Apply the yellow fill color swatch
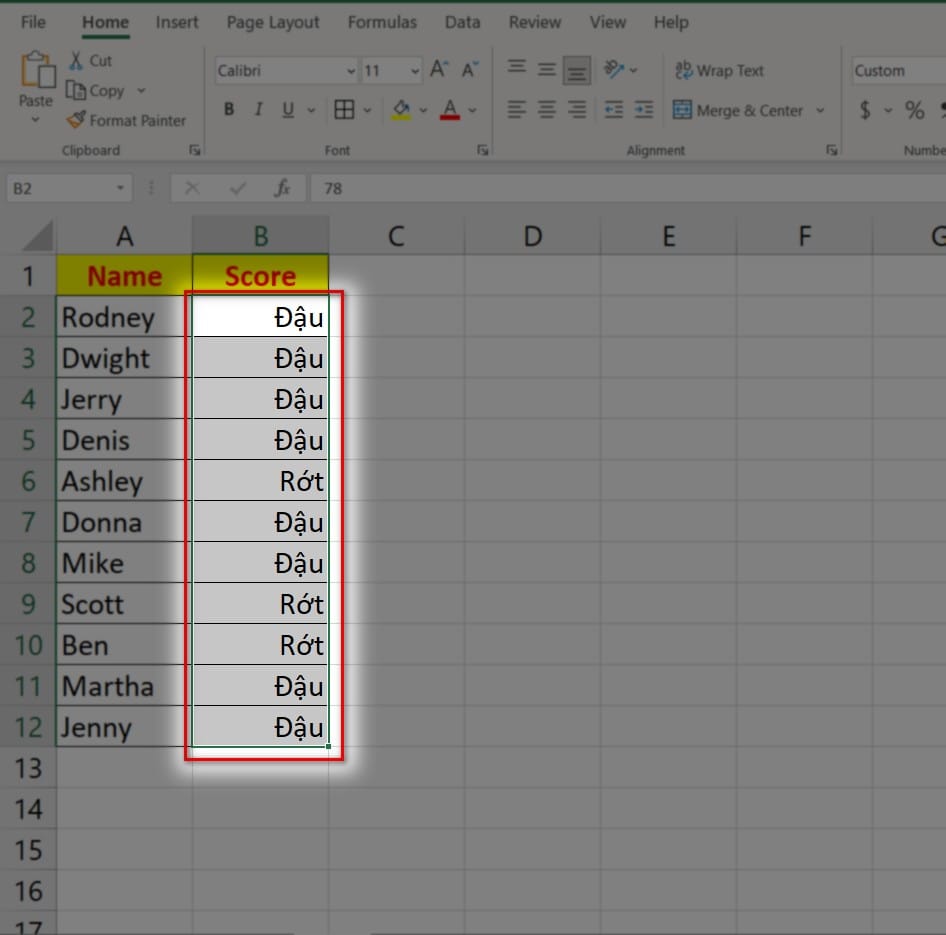This screenshot has height=935, width=946. pyautogui.click(x=401, y=110)
